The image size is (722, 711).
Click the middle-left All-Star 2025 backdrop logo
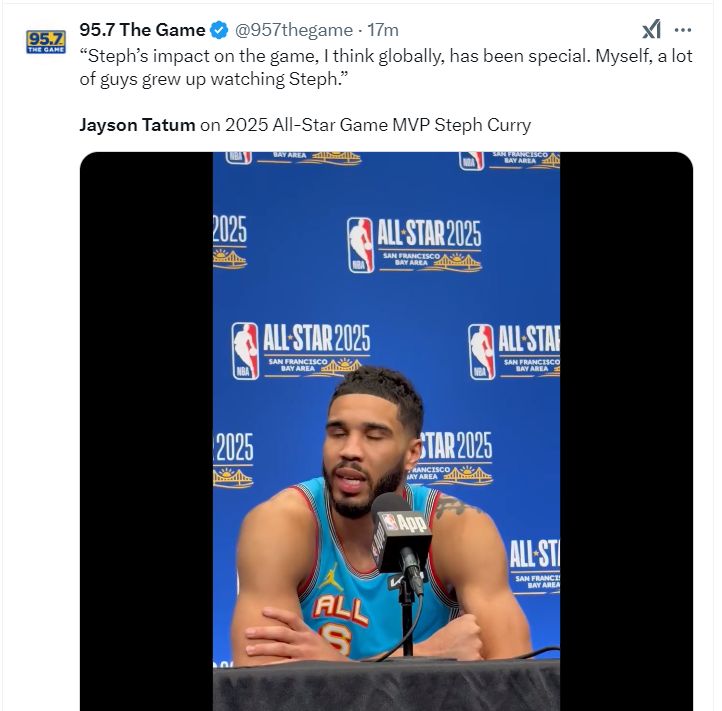coord(300,350)
